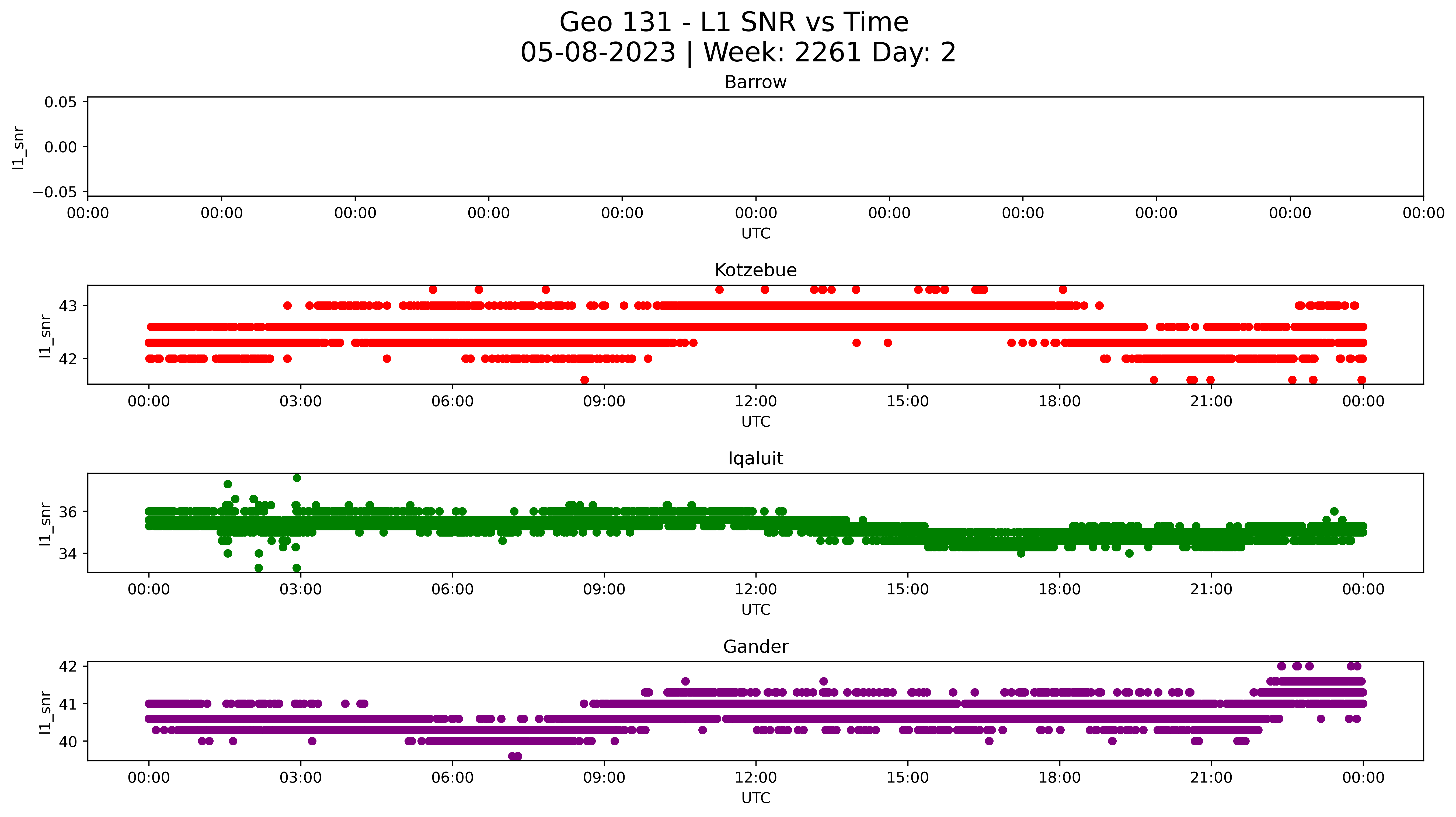This screenshot has width=1456, height=817.
Task: Click the 12:00 tick label on Kotzebue plot
Action: 756,401
